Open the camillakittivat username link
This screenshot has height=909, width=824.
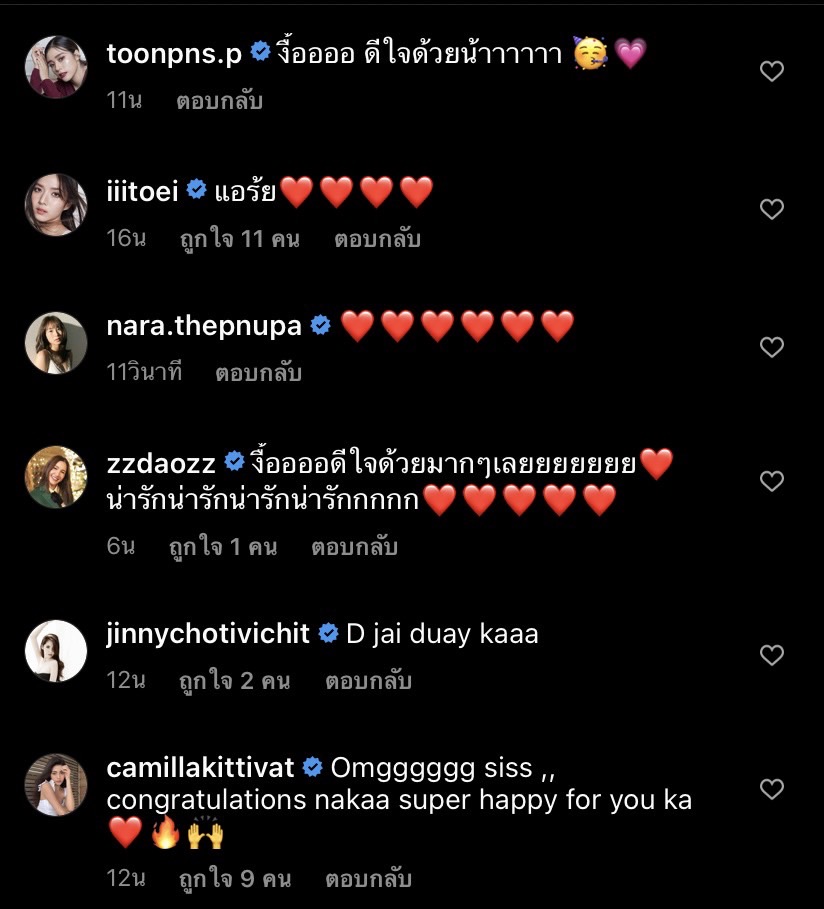point(200,768)
